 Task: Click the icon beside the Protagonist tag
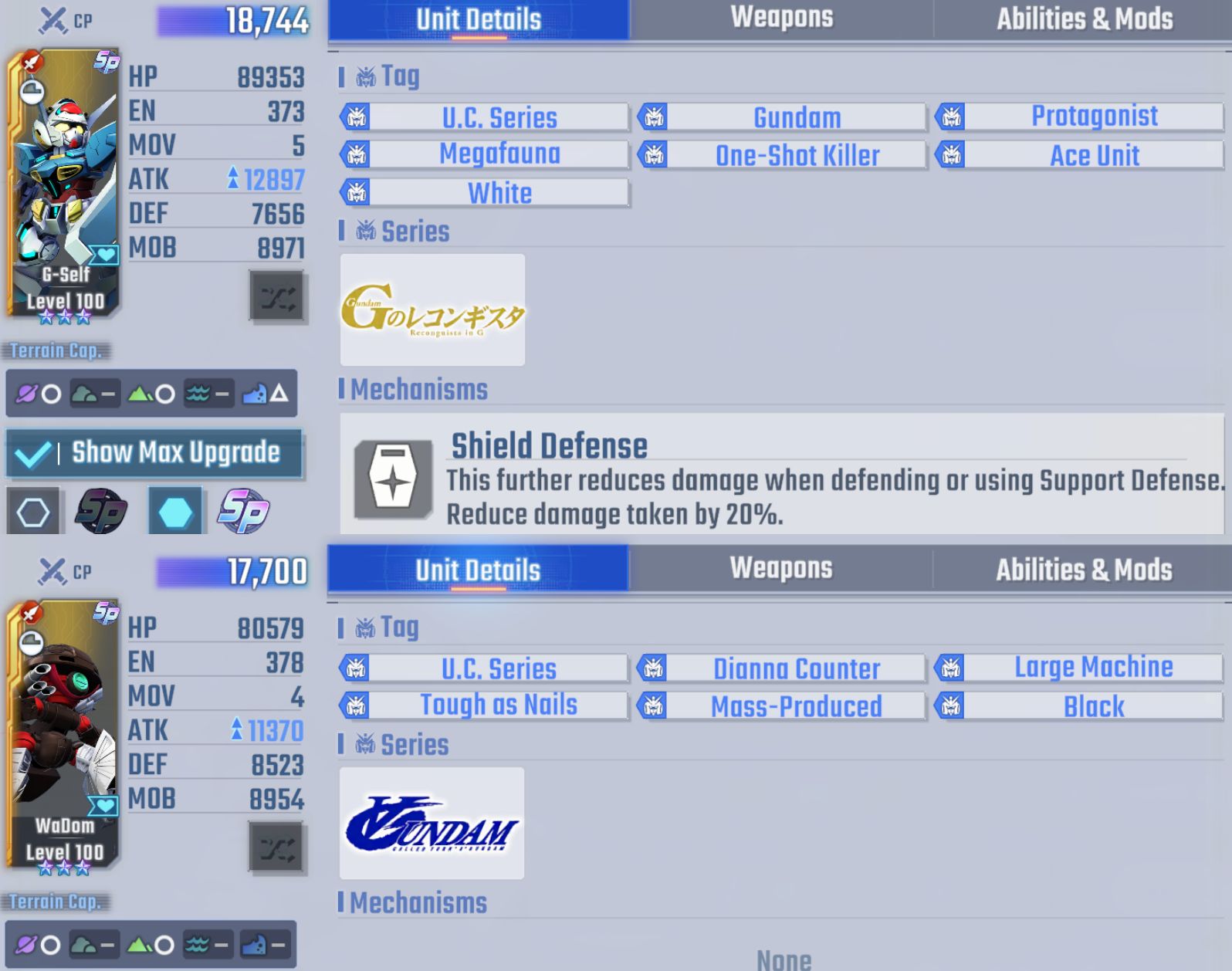(951, 117)
